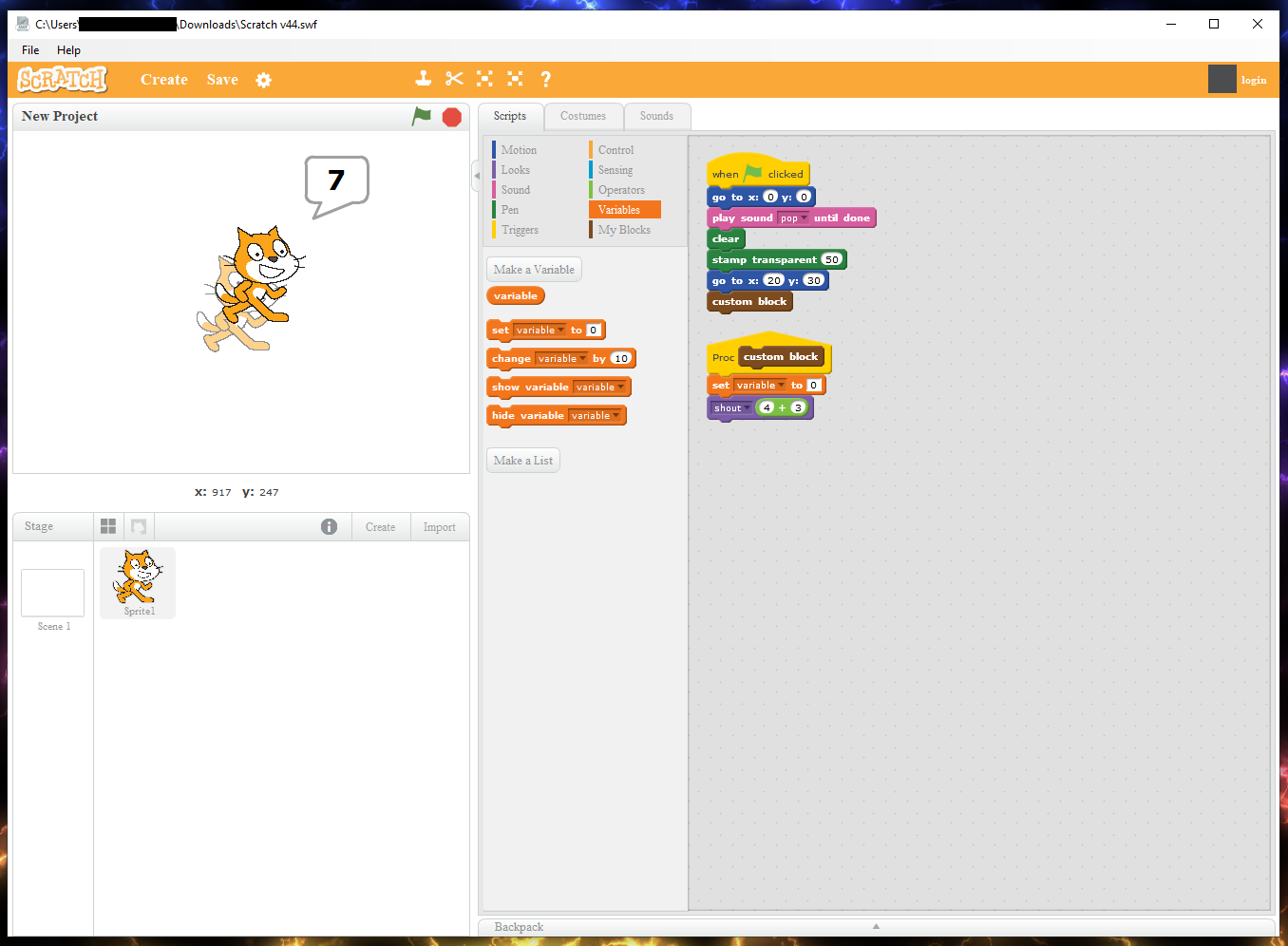Image resolution: width=1288 pixels, height=946 pixels.
Task: Select the Operators block category
Action: point(619,189)
